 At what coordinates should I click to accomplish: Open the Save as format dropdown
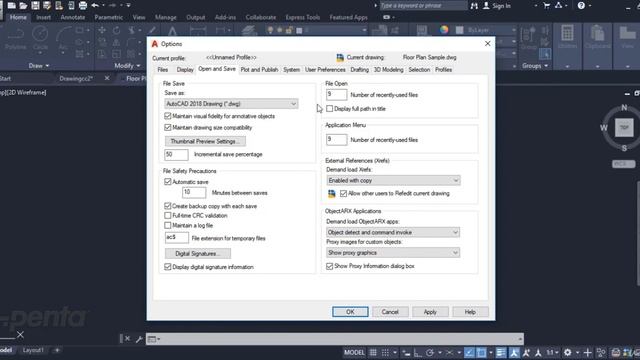coord(231,104)
